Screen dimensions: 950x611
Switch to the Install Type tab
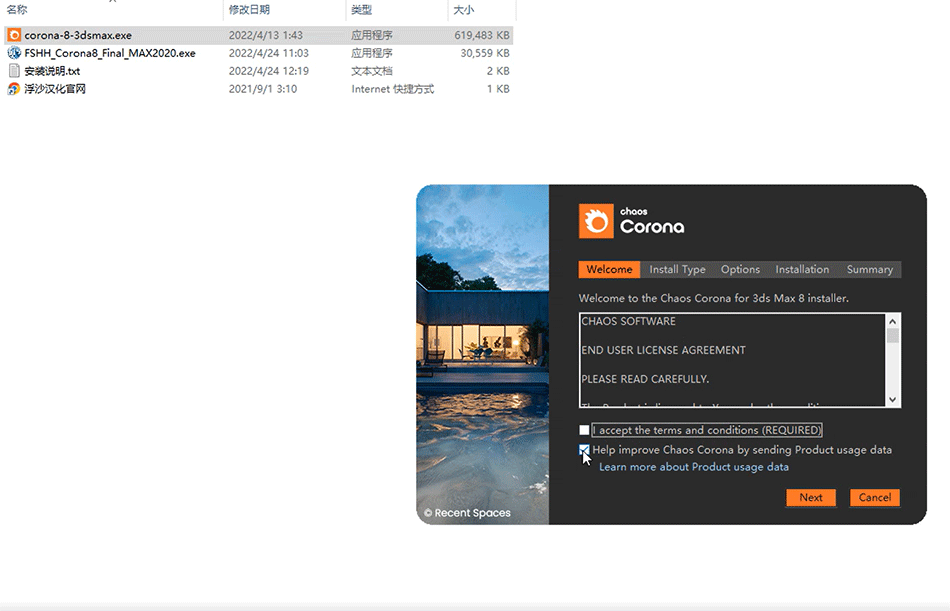[677, 269]
